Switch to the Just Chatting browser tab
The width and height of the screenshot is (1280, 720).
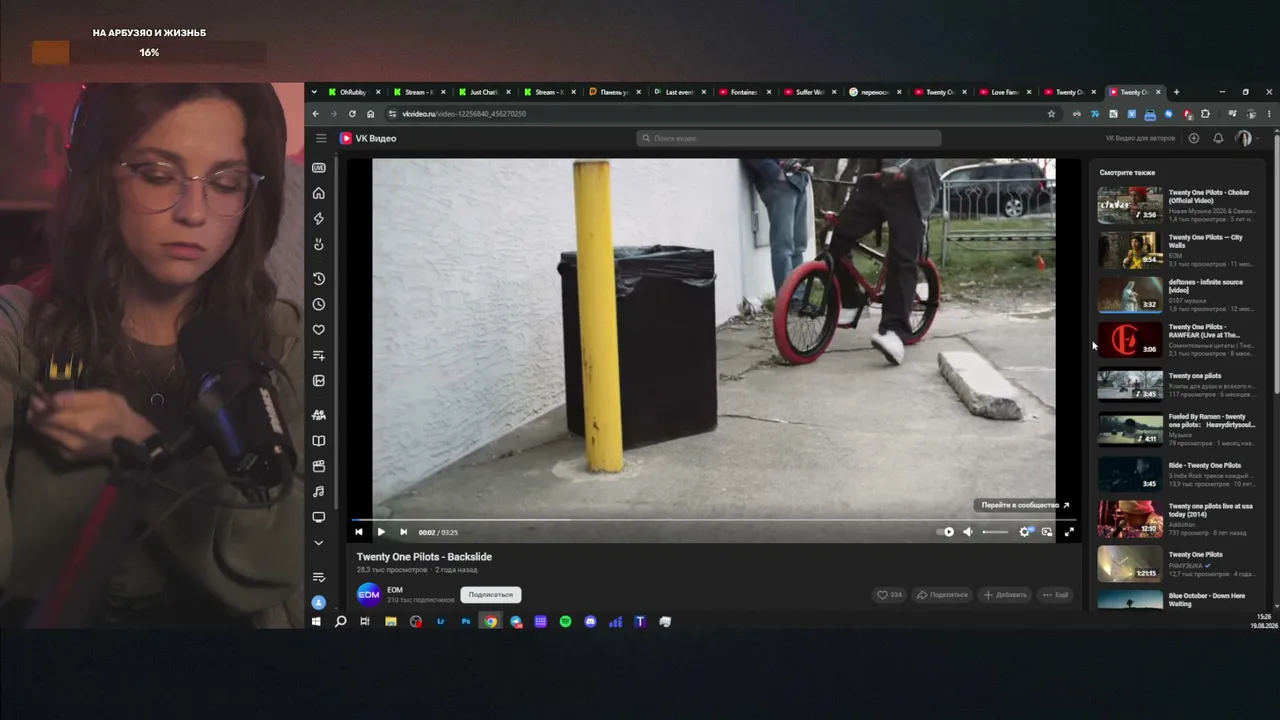[484, 92]
